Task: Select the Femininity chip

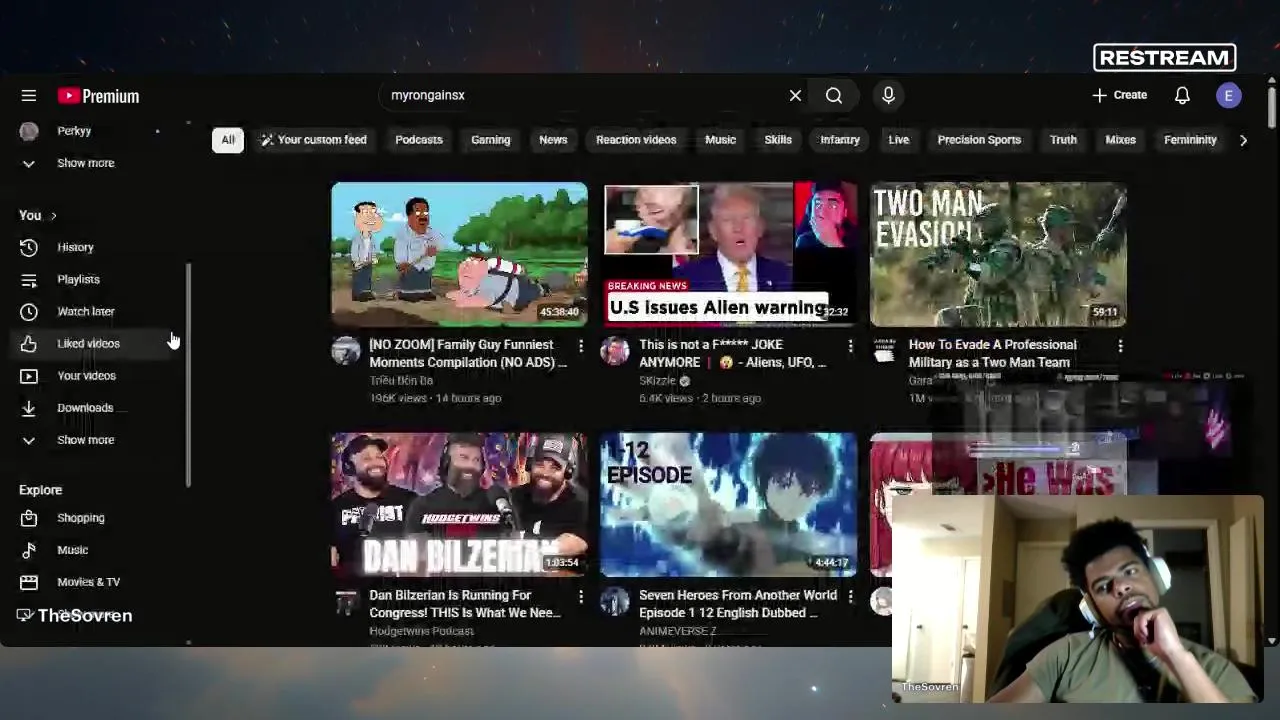Action: [1190, 140]
